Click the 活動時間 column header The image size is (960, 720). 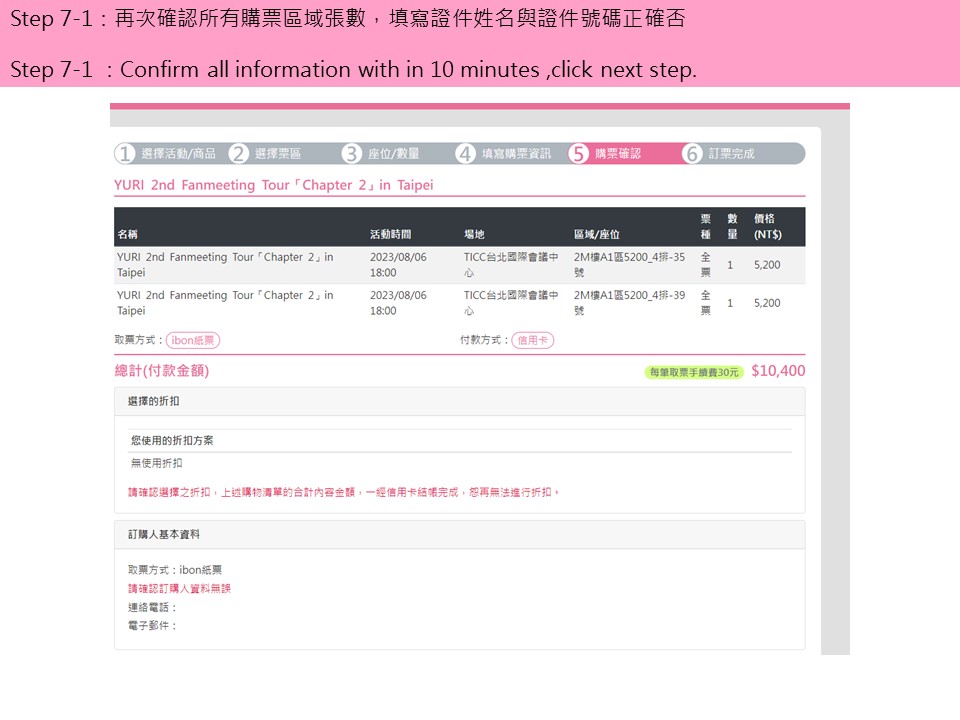(390, 235)
